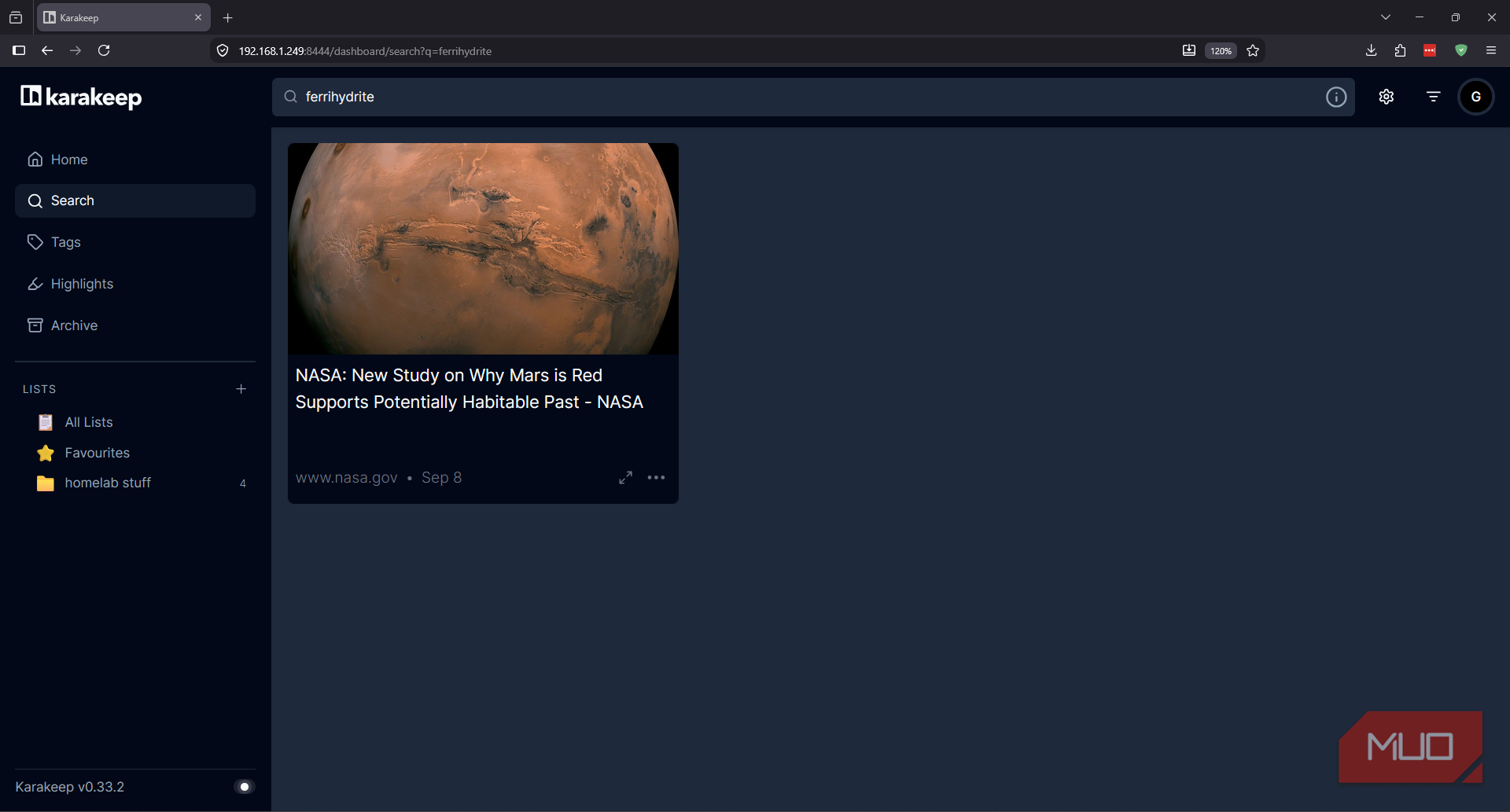Add a new list with plus icon

pos(241,389)
